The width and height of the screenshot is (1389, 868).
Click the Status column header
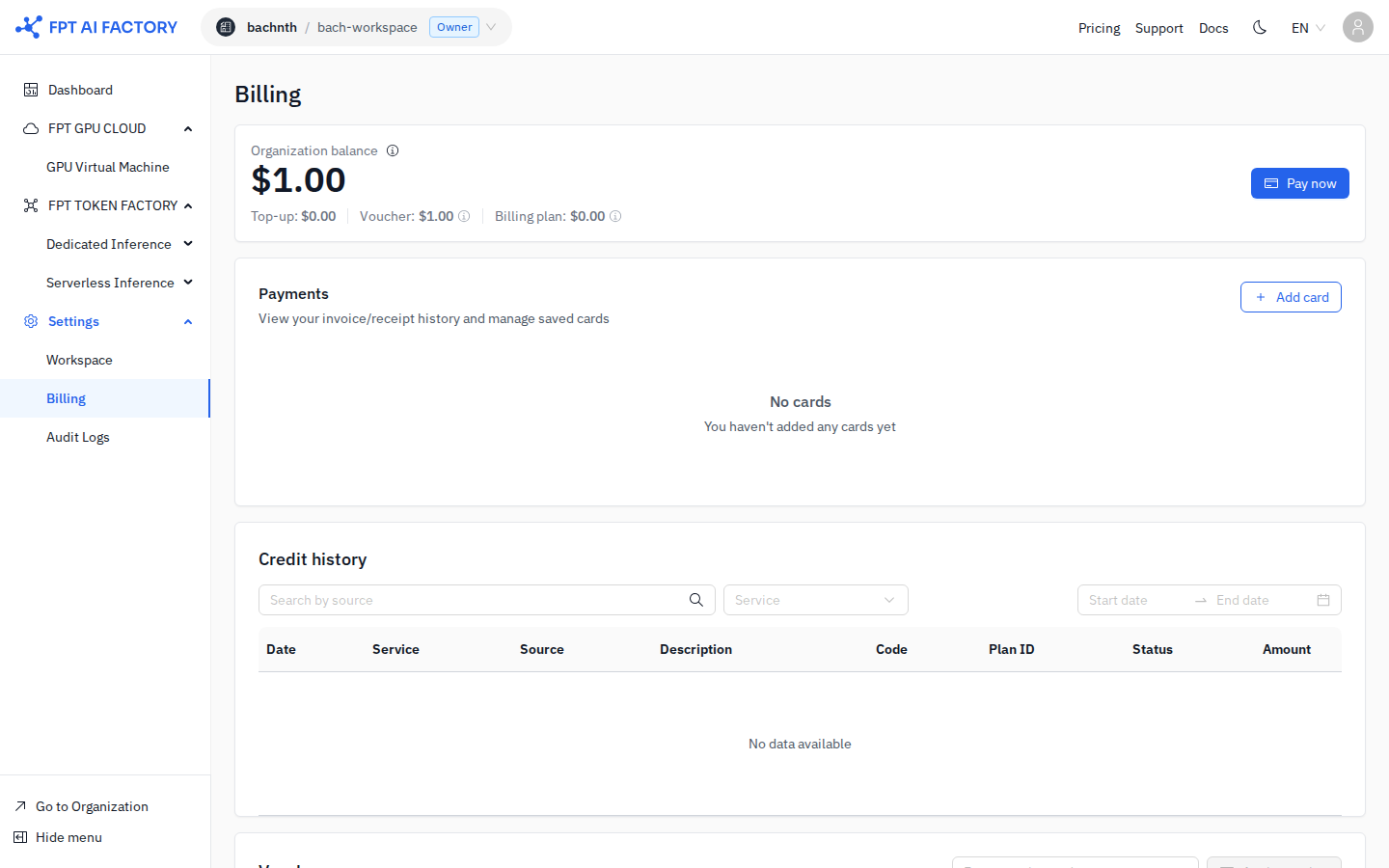1153,649
